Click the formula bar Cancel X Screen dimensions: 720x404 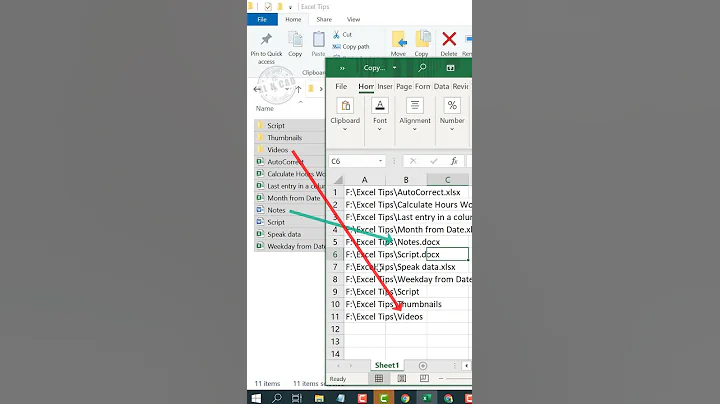413,161
